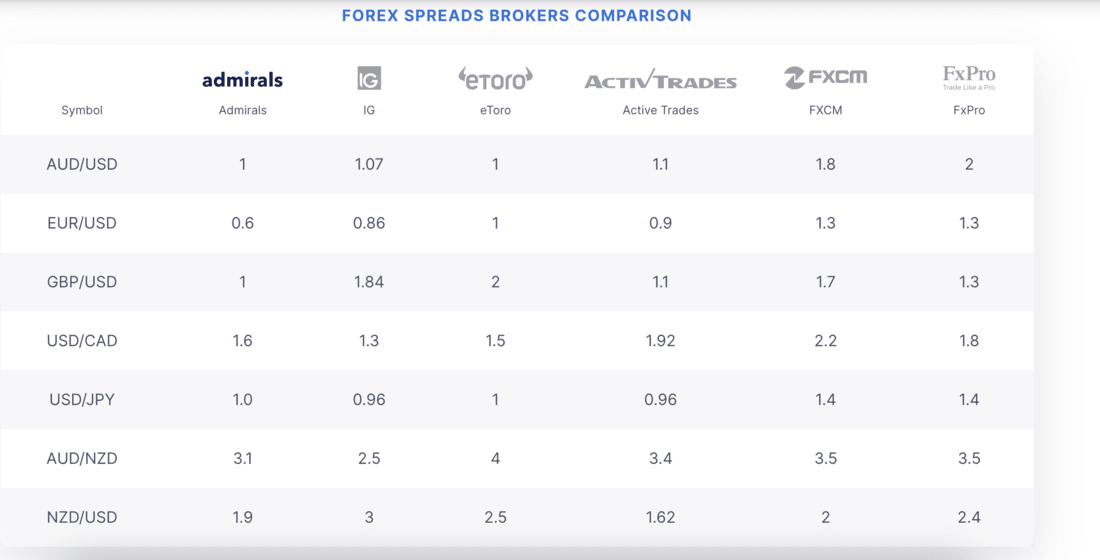Click the eToro text label under logo
Viewport: 1100px width, 560px height.
point(495,110)
